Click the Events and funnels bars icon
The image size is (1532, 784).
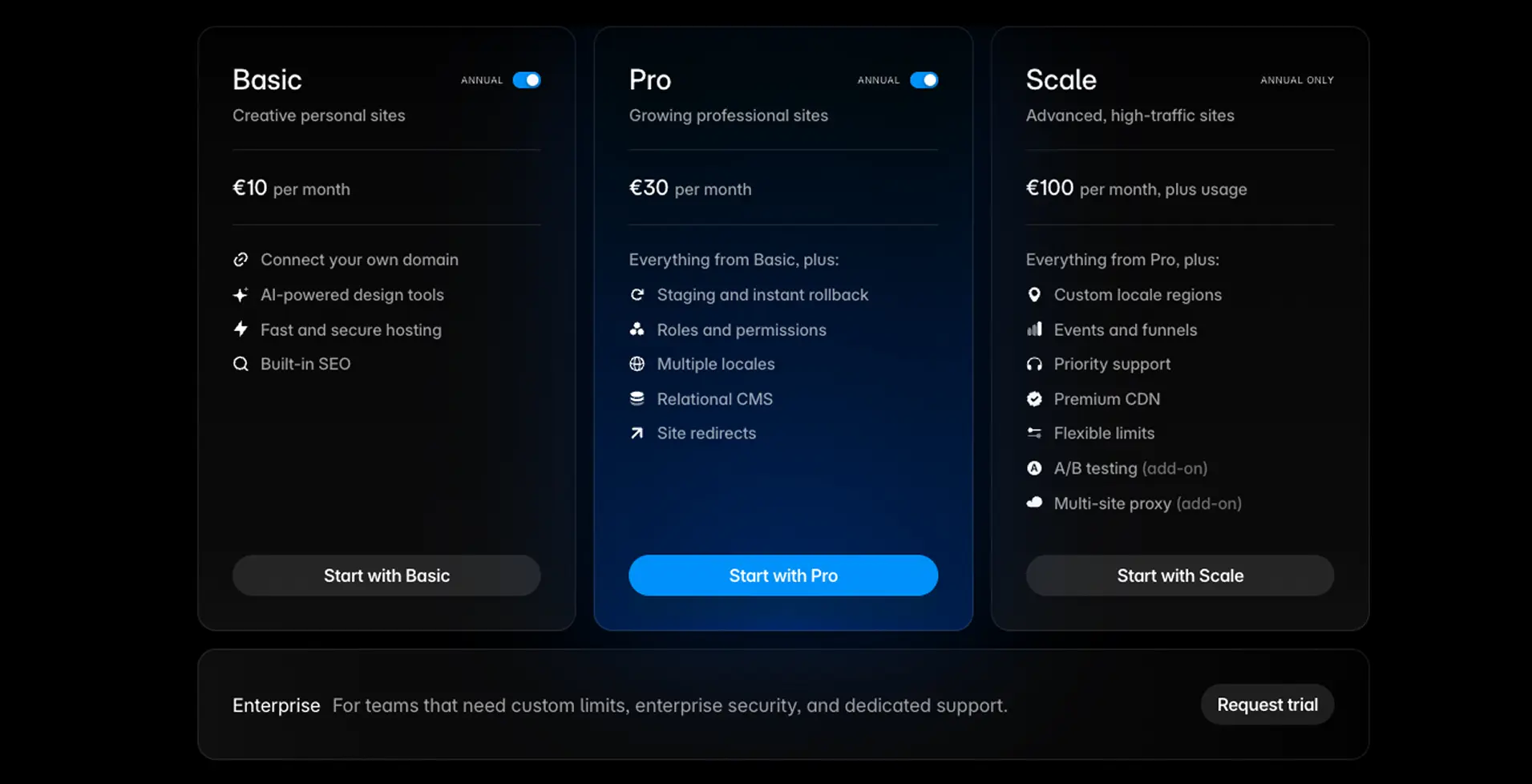(1035, 329)
